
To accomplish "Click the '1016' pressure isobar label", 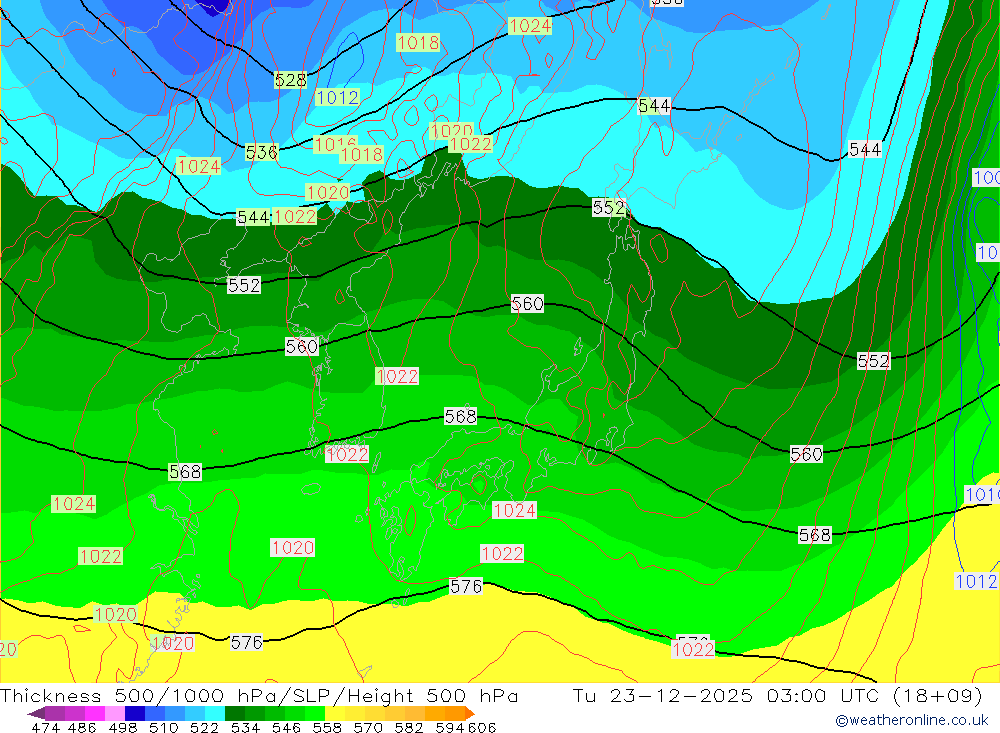I will pyautogui.click(x=335, y=144).
